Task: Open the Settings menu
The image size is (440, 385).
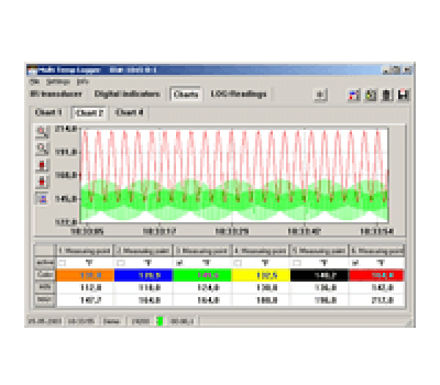Action: [x=58, y=82]
